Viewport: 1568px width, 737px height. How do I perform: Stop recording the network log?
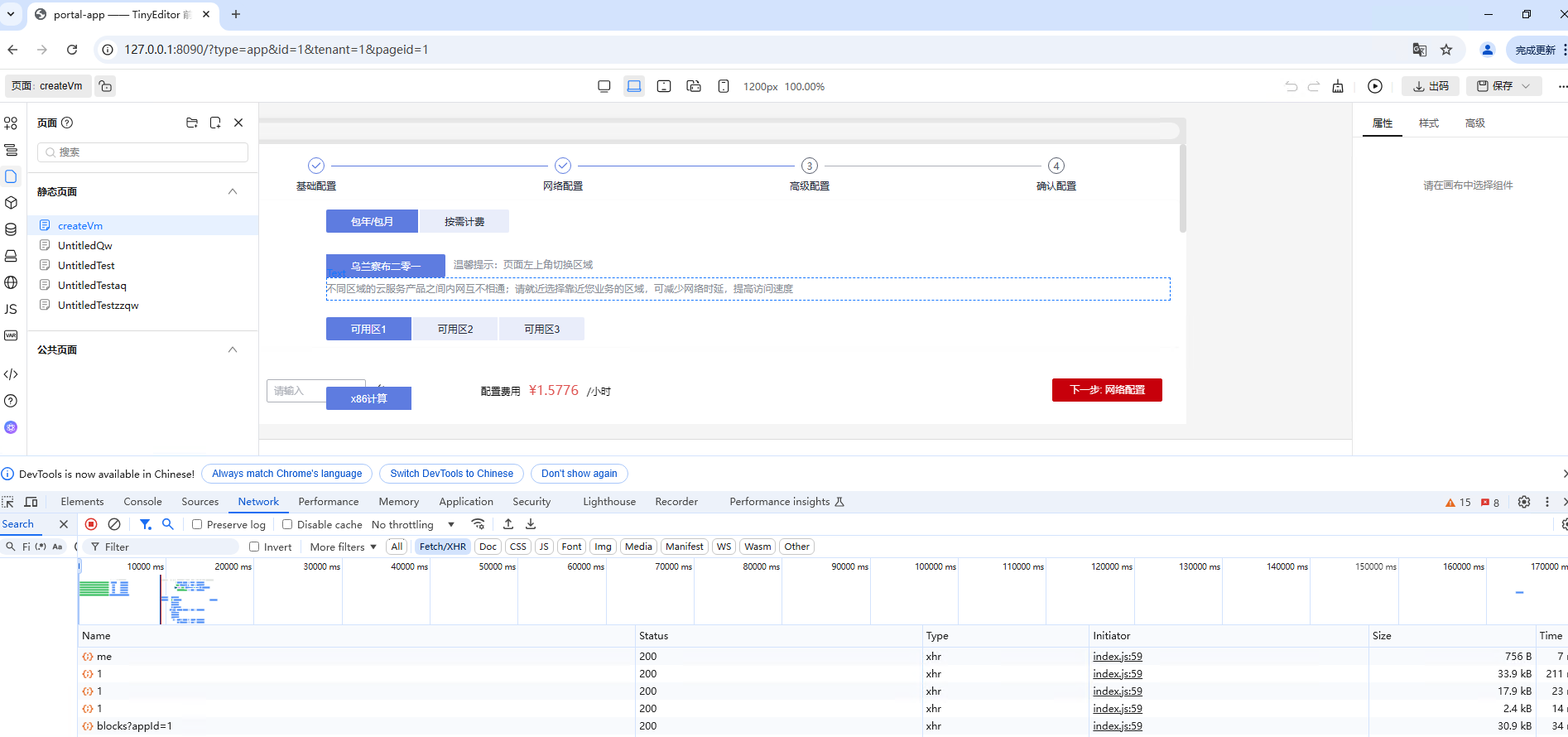click(x=91, y=524)
